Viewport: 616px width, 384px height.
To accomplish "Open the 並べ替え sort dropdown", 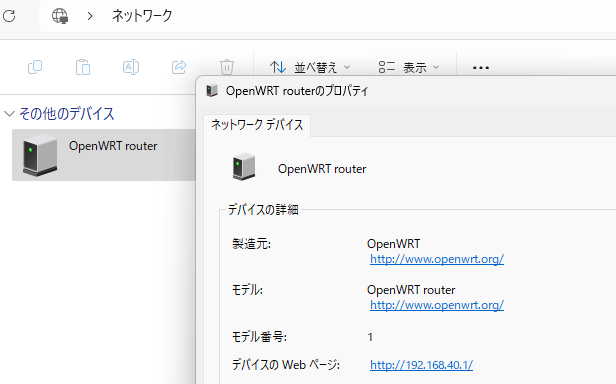I will (x=310, y=68).
